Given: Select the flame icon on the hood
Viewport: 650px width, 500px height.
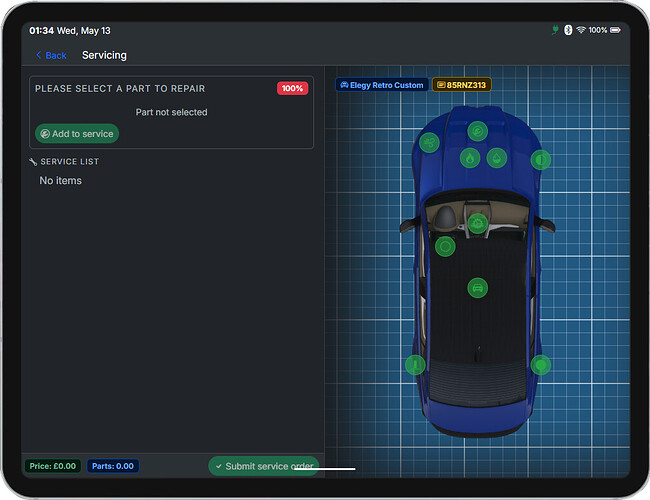Looking at the screenshot, I should click(x=470, y=158).
